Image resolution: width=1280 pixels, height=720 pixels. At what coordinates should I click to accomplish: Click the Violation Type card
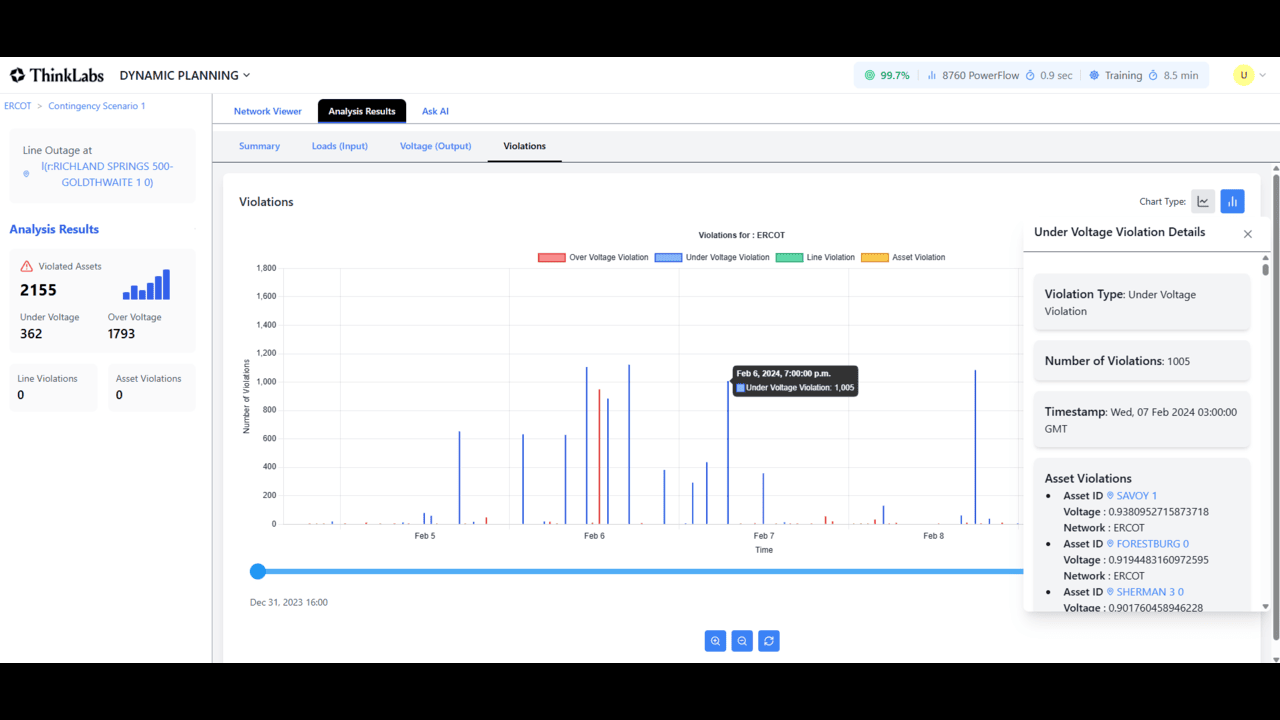pos(1142,302)
